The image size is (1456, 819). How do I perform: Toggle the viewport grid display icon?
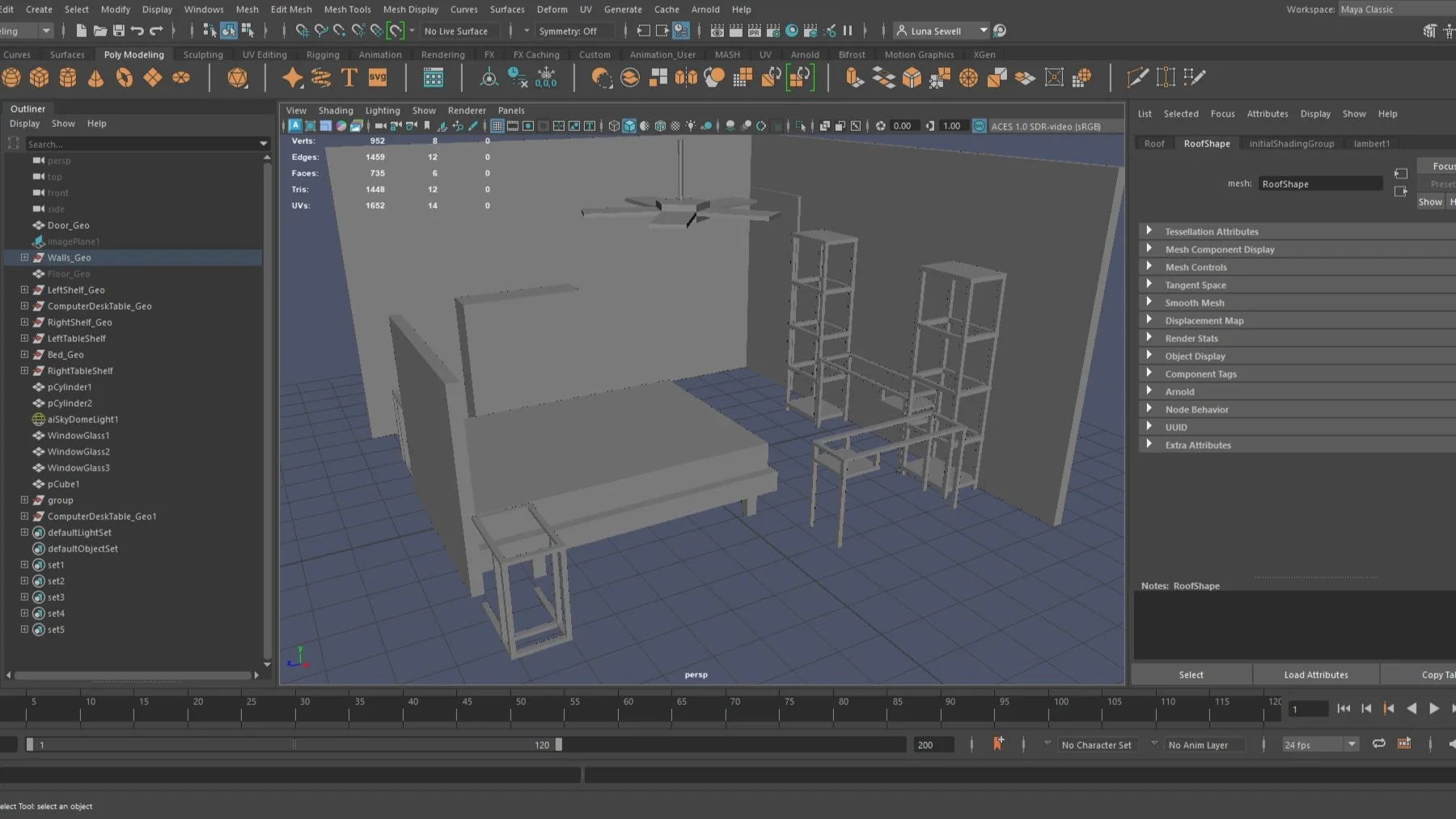497,126
